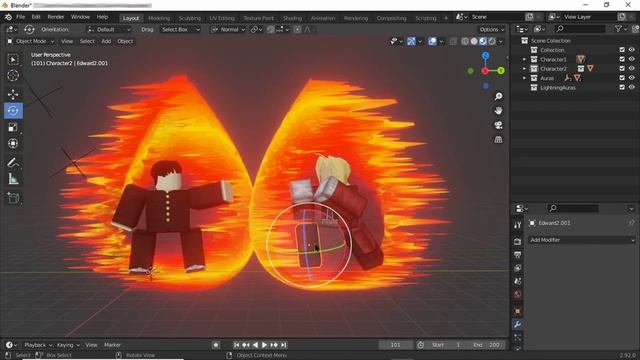Jump to the end frame

[284, 345]
